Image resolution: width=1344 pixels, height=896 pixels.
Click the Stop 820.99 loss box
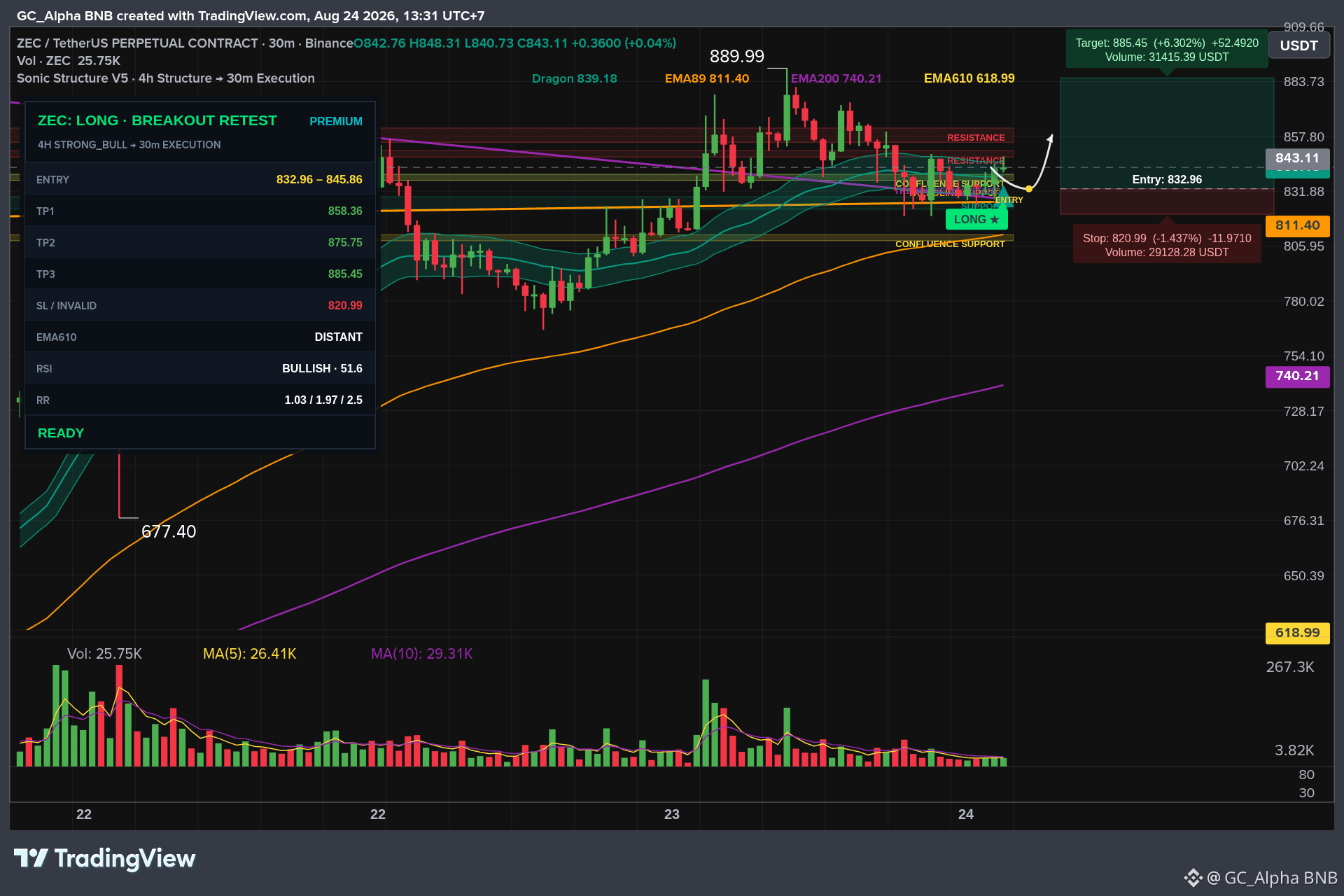[1167, 245]
